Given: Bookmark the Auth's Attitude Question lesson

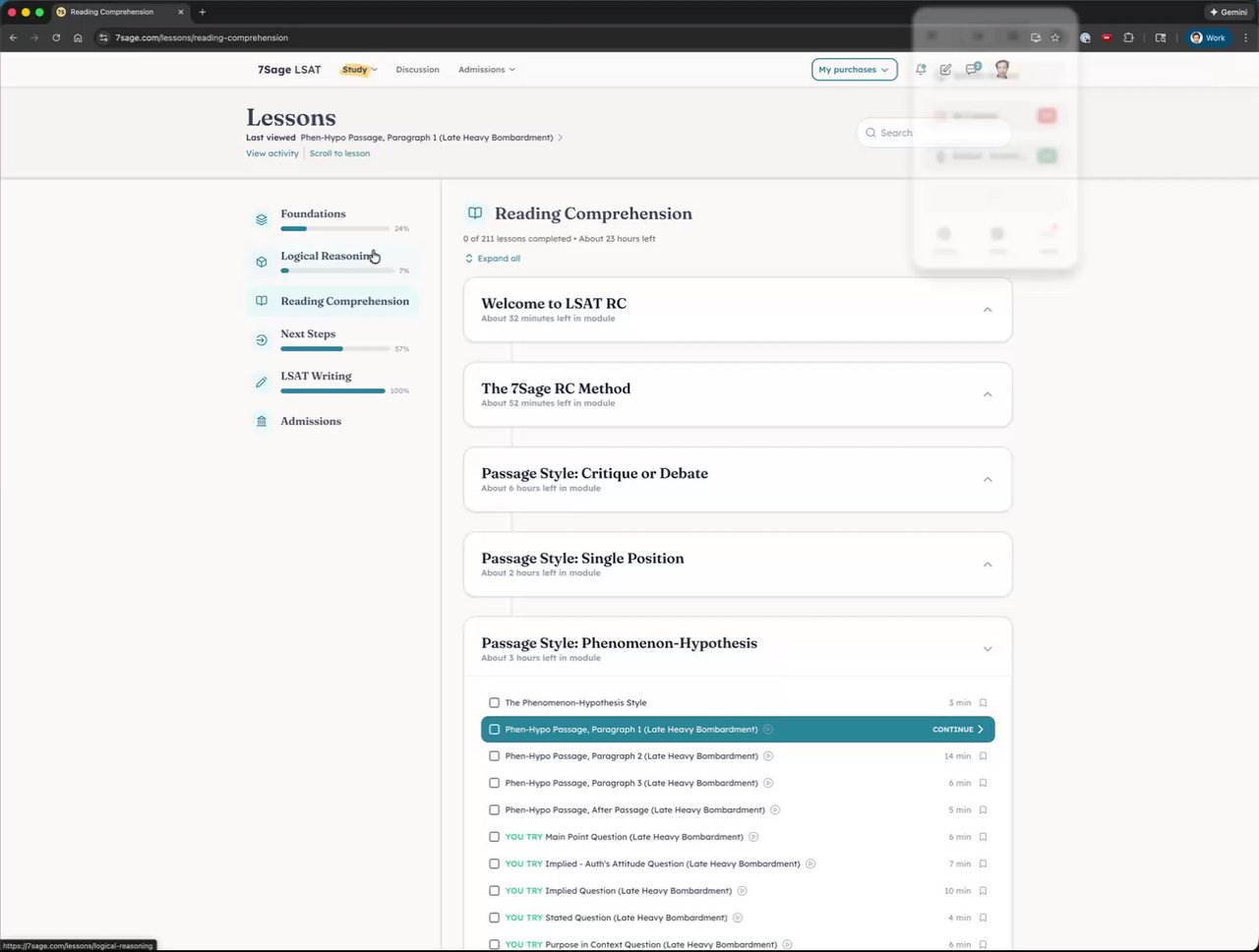Looking at the screenshot, I should [x=983, y=863].
